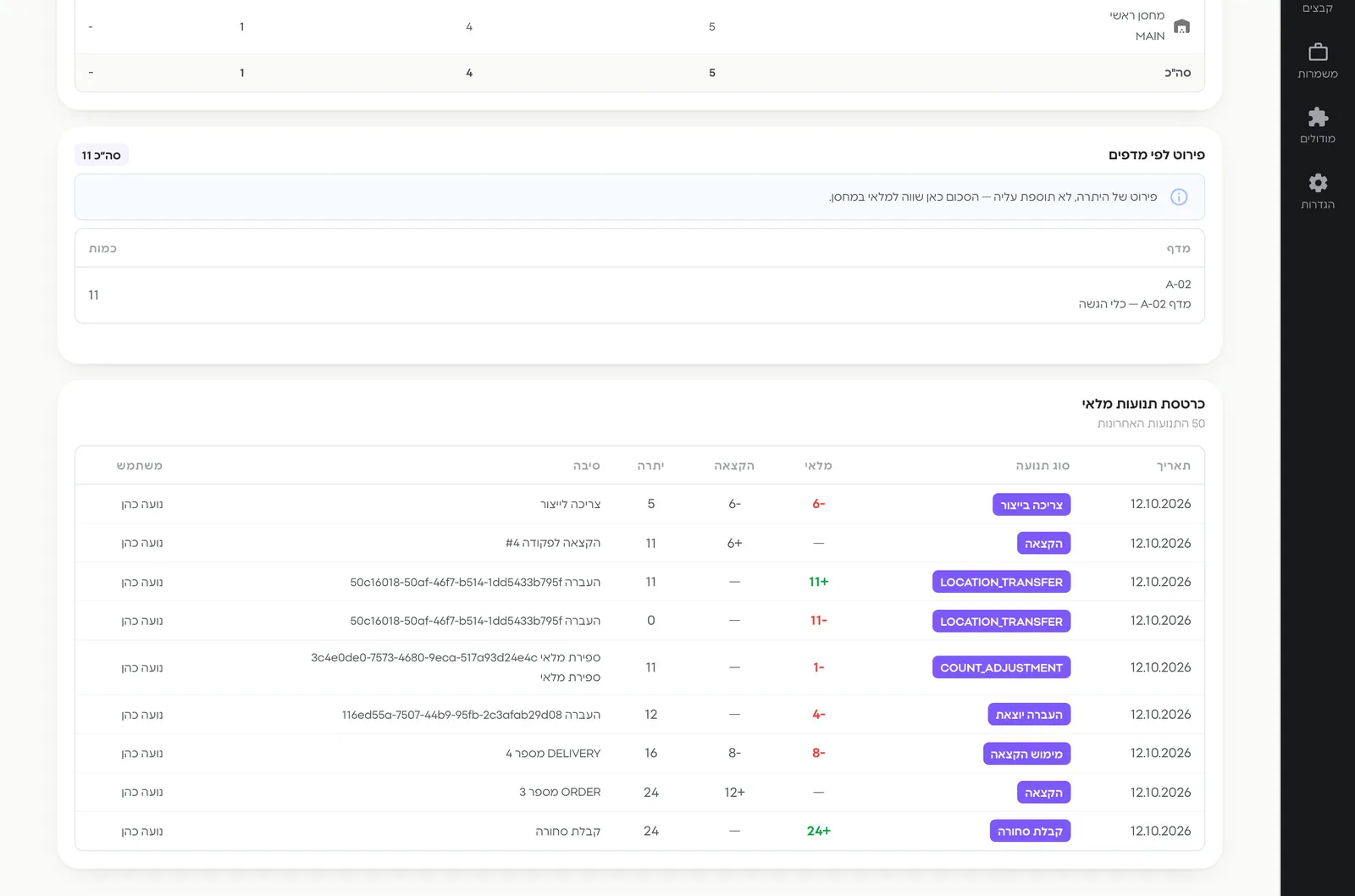Click the מימוש הקצאה movement badge
This screenshot has height=896, width=1355.
(1026, 754)
